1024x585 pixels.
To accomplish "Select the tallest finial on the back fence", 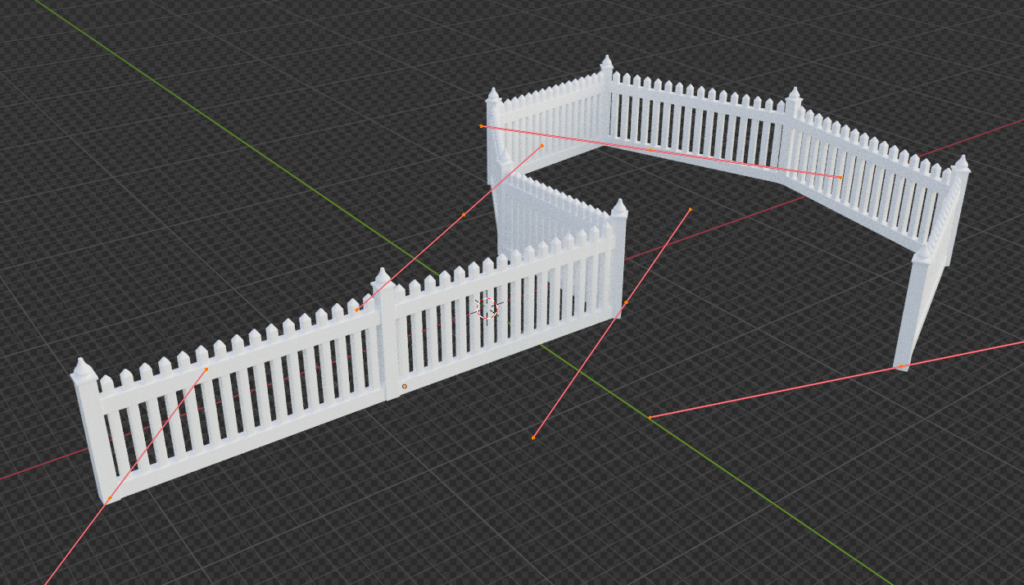I will click(x=606, y=66).
